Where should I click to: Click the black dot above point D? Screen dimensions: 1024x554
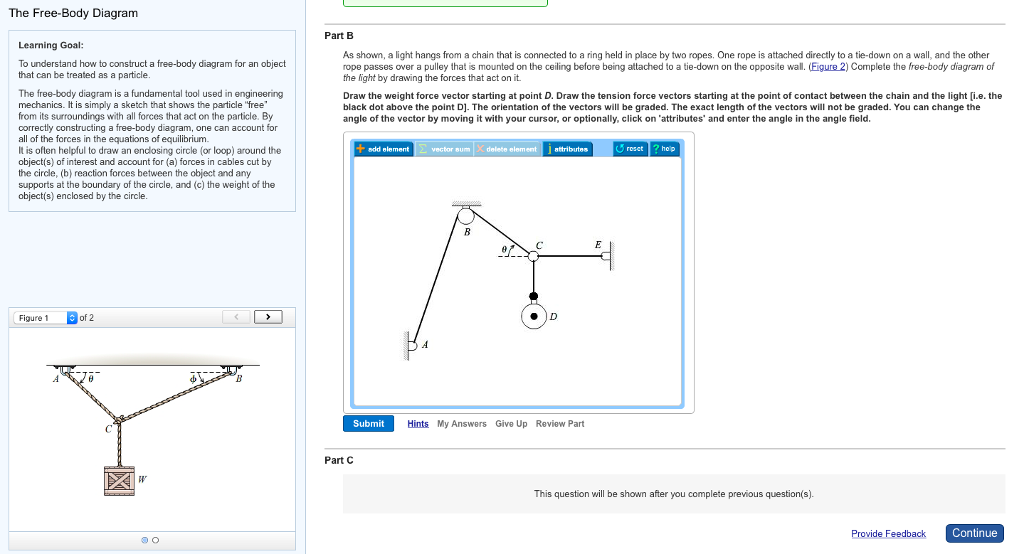(534, 296)
